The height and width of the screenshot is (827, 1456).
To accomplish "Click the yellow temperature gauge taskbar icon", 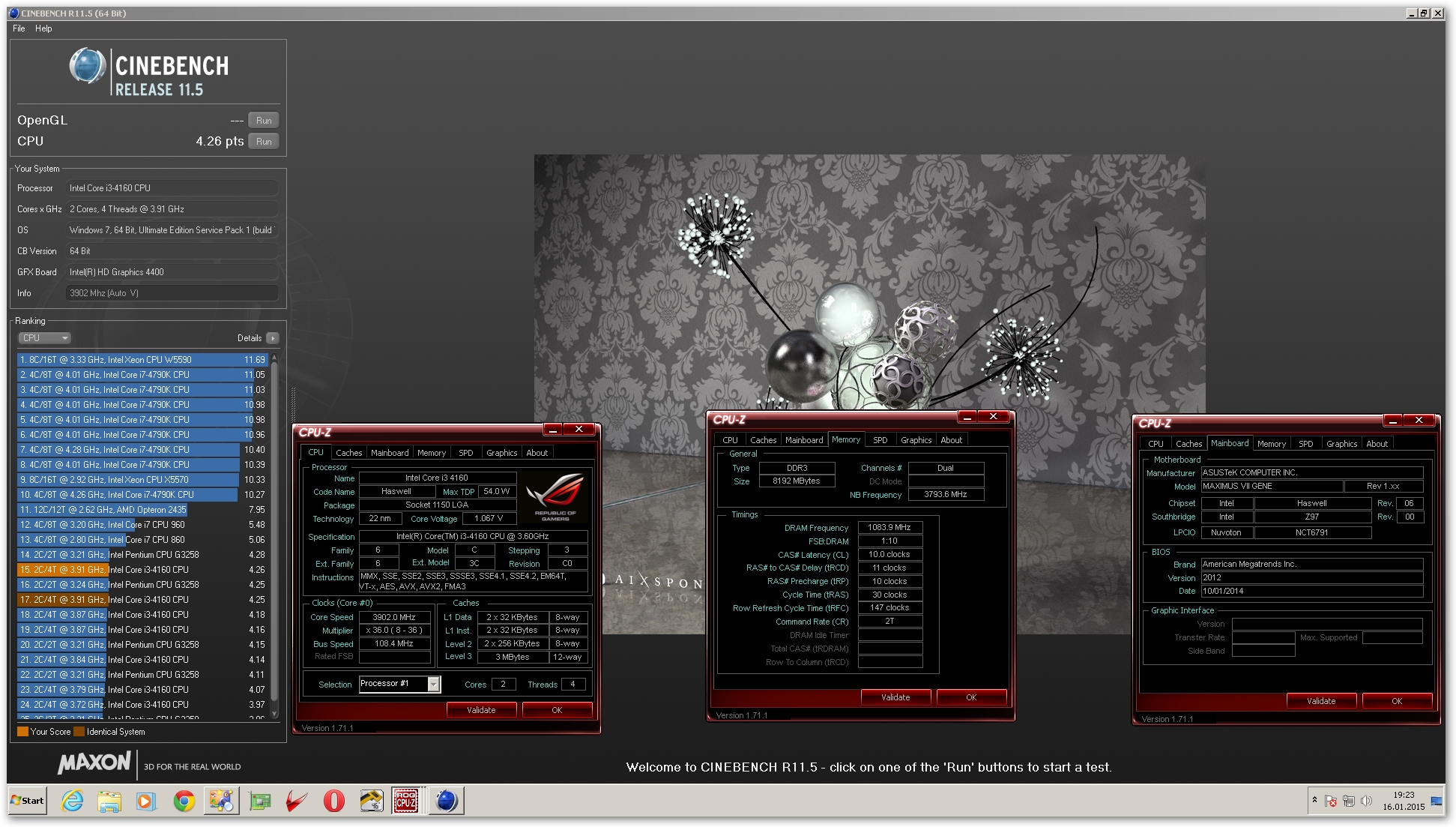I will tap(371, 801).
